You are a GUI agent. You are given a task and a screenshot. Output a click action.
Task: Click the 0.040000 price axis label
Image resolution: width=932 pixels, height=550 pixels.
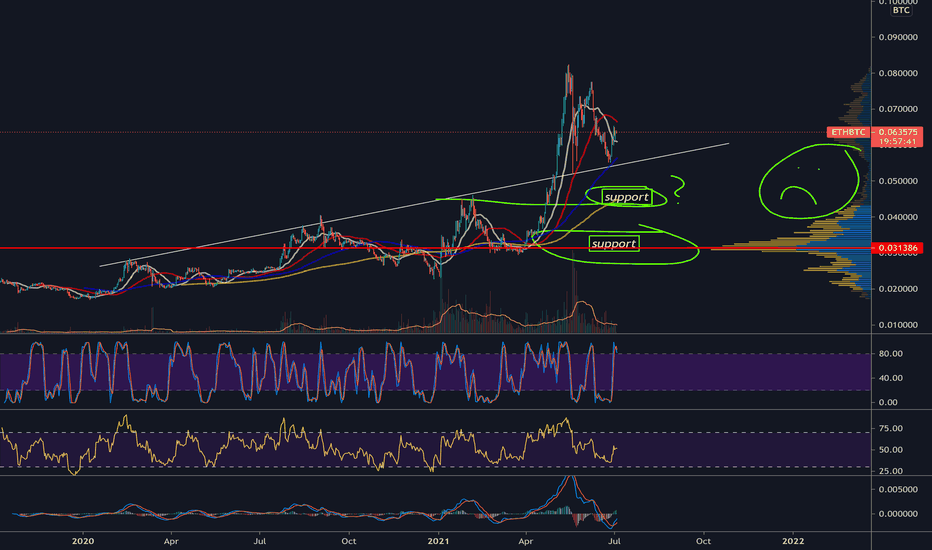(x=898, y=217)
